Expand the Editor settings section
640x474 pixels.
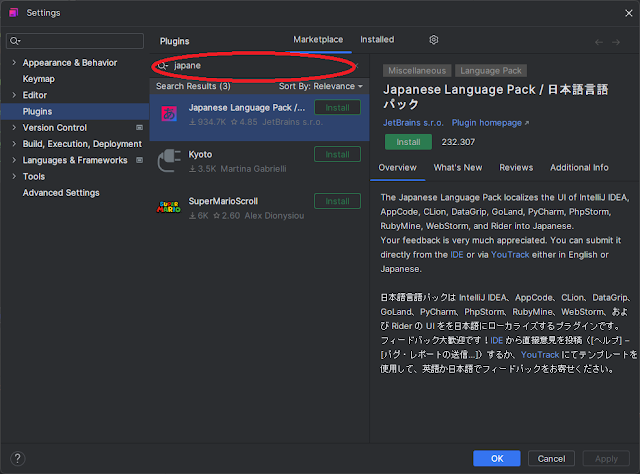14,95
